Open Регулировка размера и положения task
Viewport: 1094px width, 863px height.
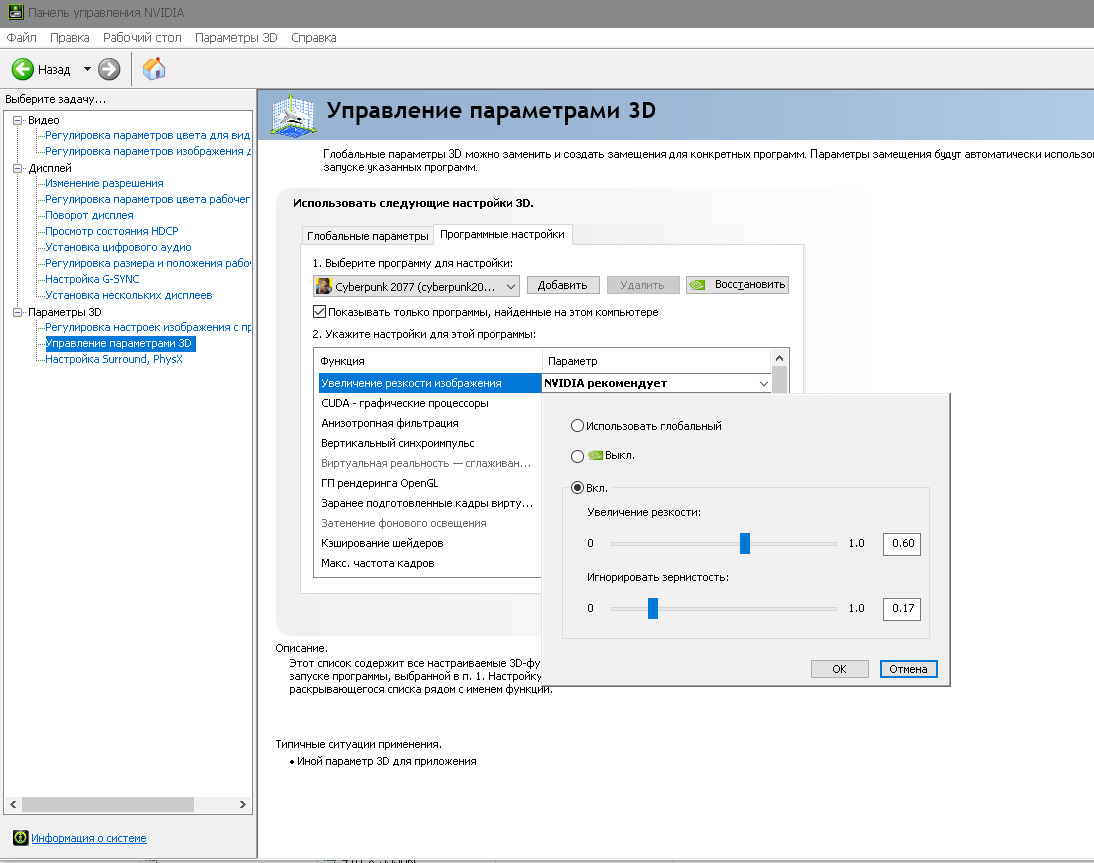tap(147, 263)
